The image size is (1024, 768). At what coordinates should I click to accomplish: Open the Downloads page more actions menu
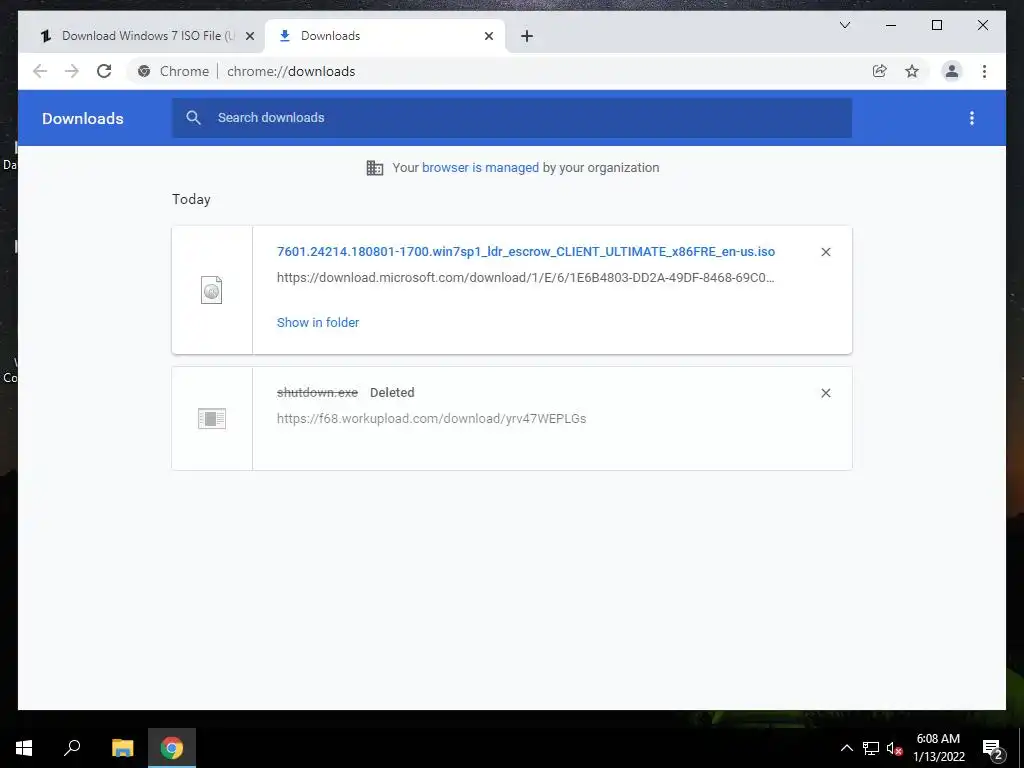point(972,118)
